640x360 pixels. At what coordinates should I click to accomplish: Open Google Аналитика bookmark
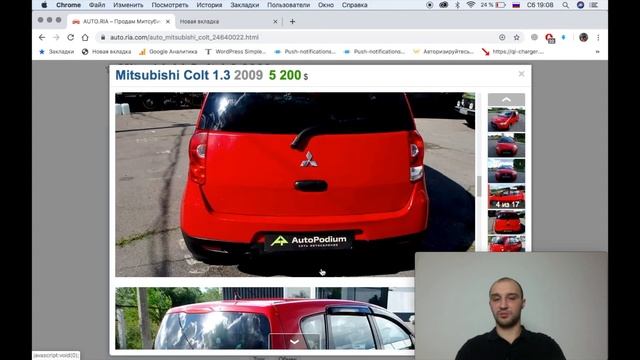(168, 51)
